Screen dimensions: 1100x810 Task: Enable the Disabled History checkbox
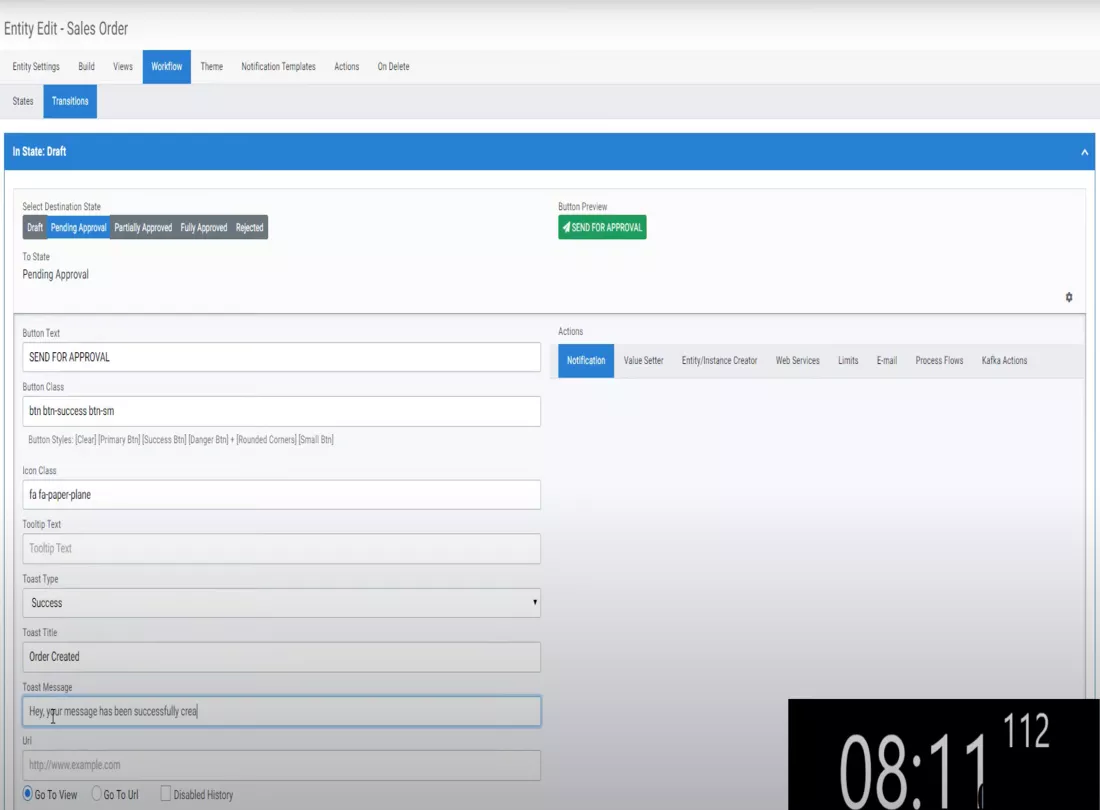tap(166, 794)
